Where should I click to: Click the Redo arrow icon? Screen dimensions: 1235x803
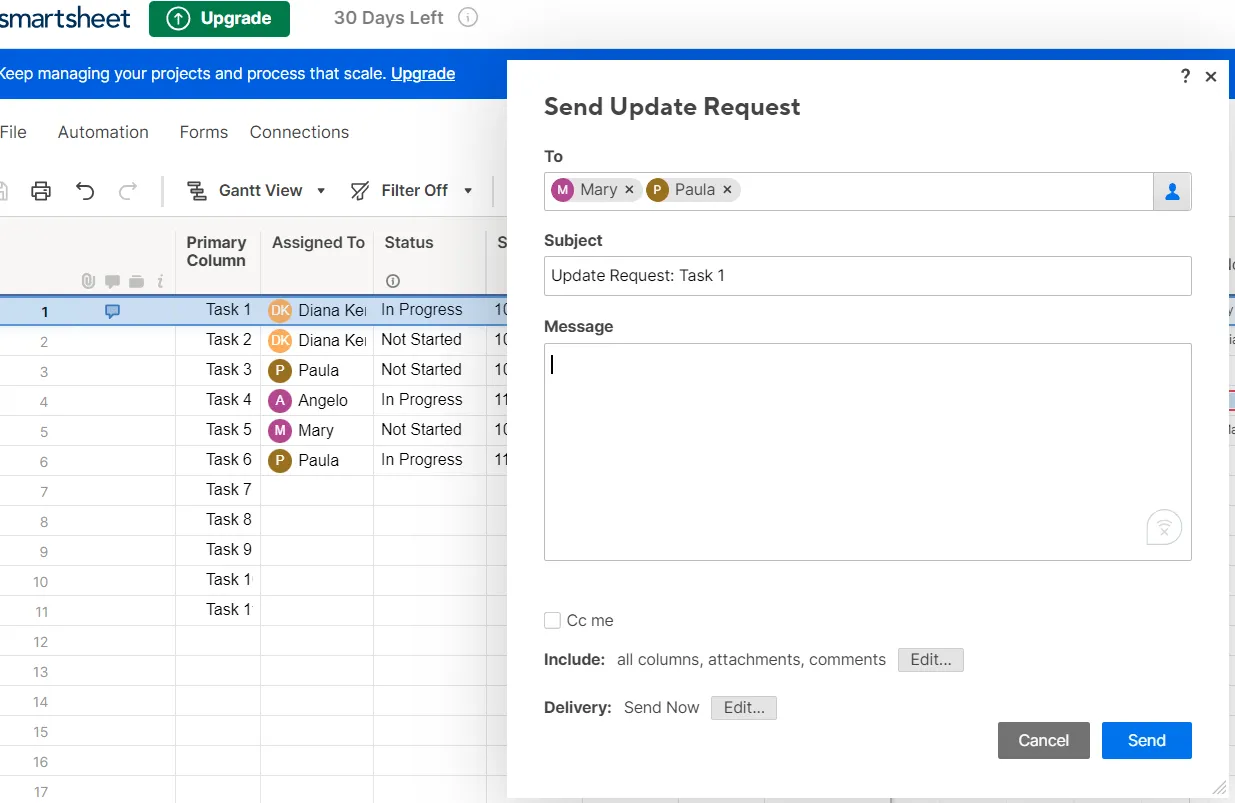pyautogui.click(x=128, y=191)
